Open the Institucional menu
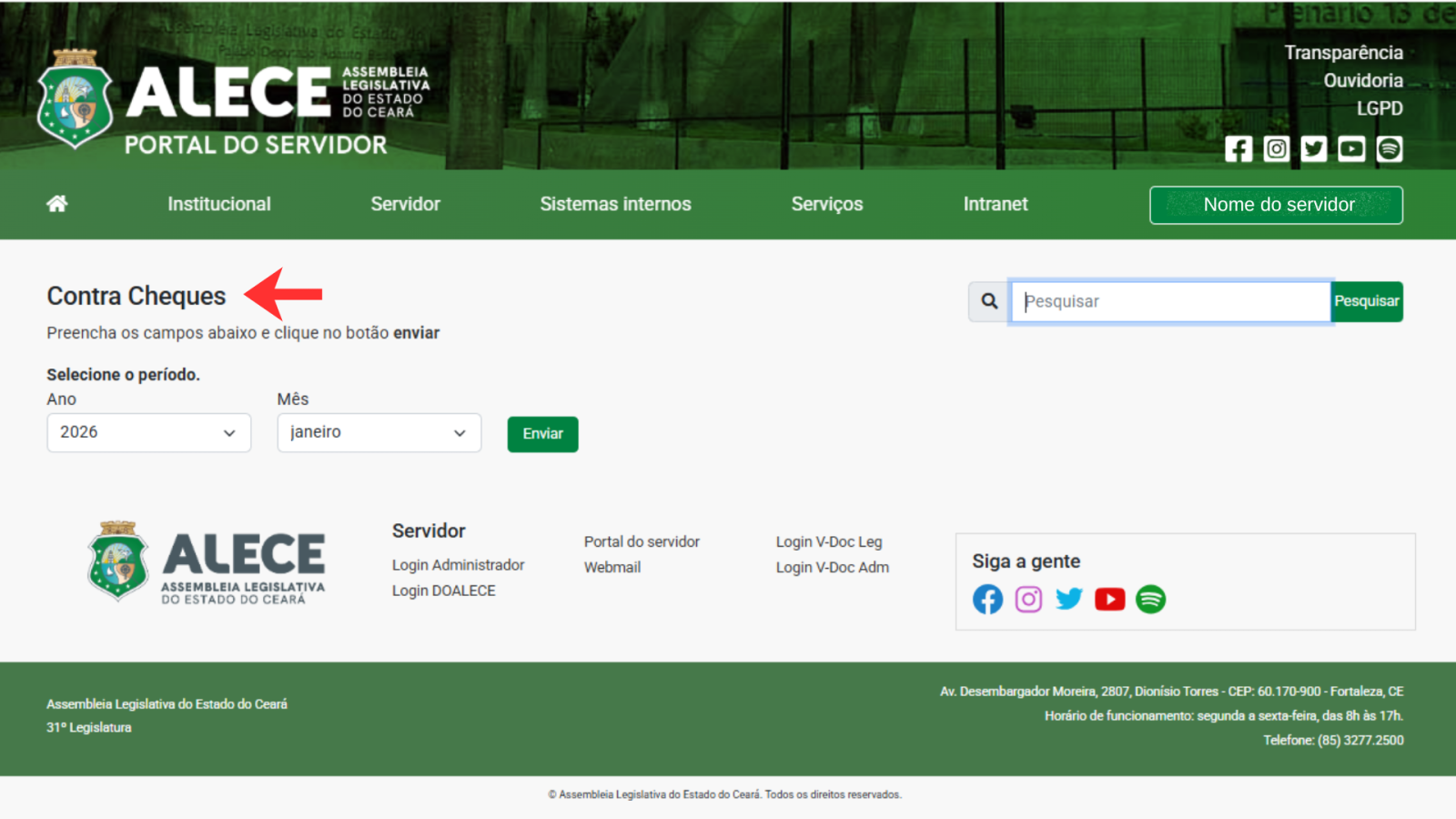 tap(218, 205)
